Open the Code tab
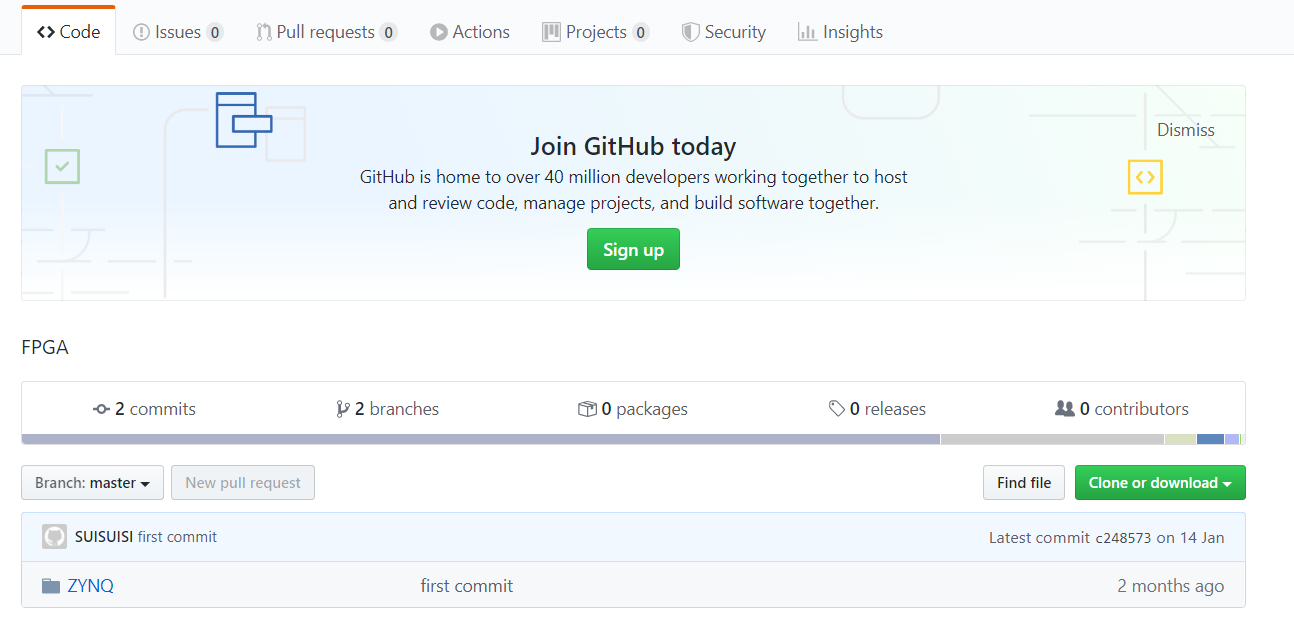1294x636 pixels. coord(68,32)
